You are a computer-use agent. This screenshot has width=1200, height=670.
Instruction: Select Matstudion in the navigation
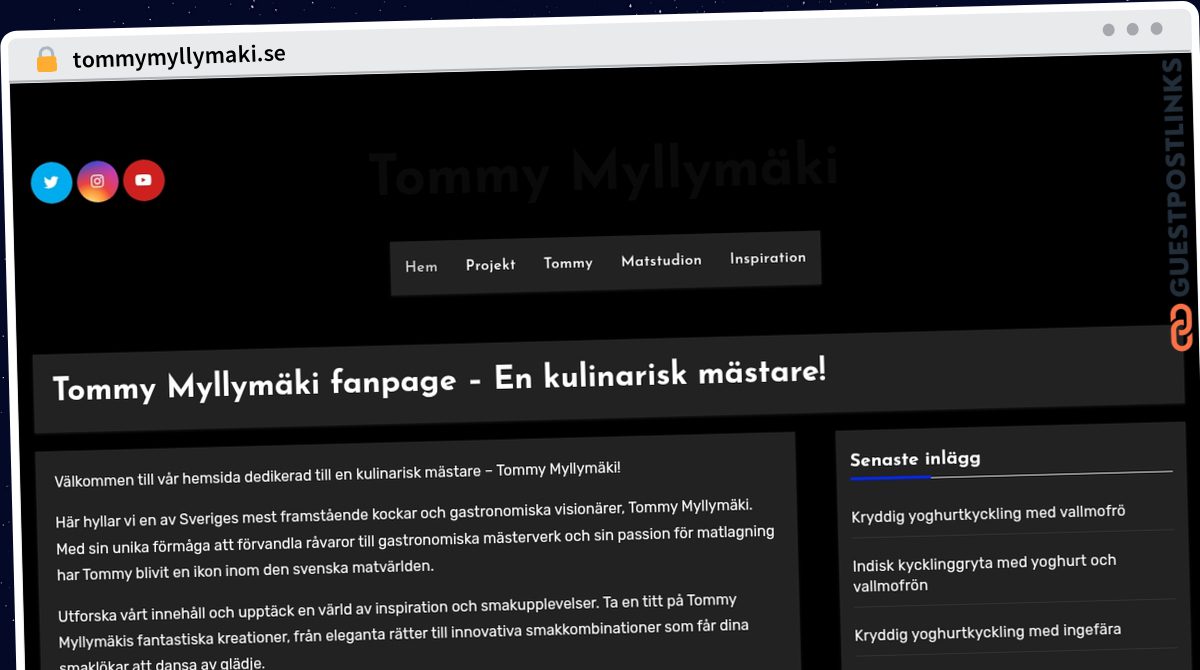[x=661, y=261]
